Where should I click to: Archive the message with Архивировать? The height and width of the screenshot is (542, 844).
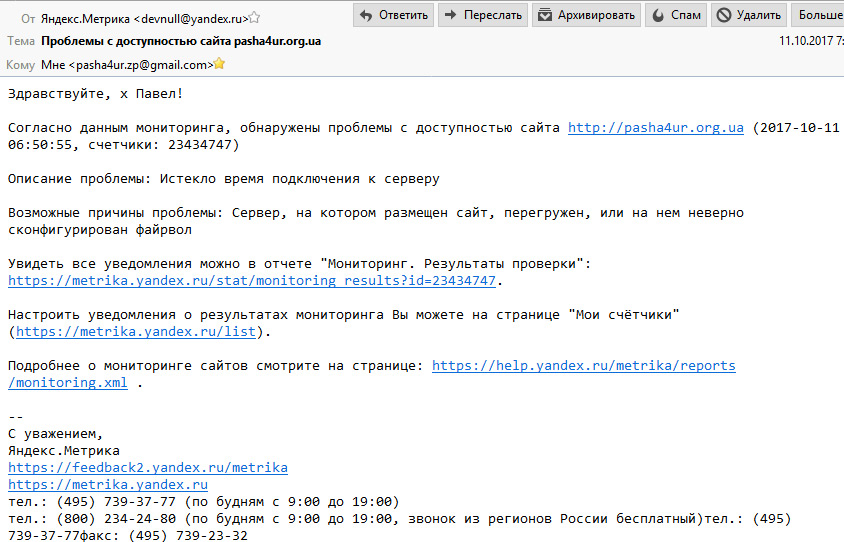click(x=587, y=15)
